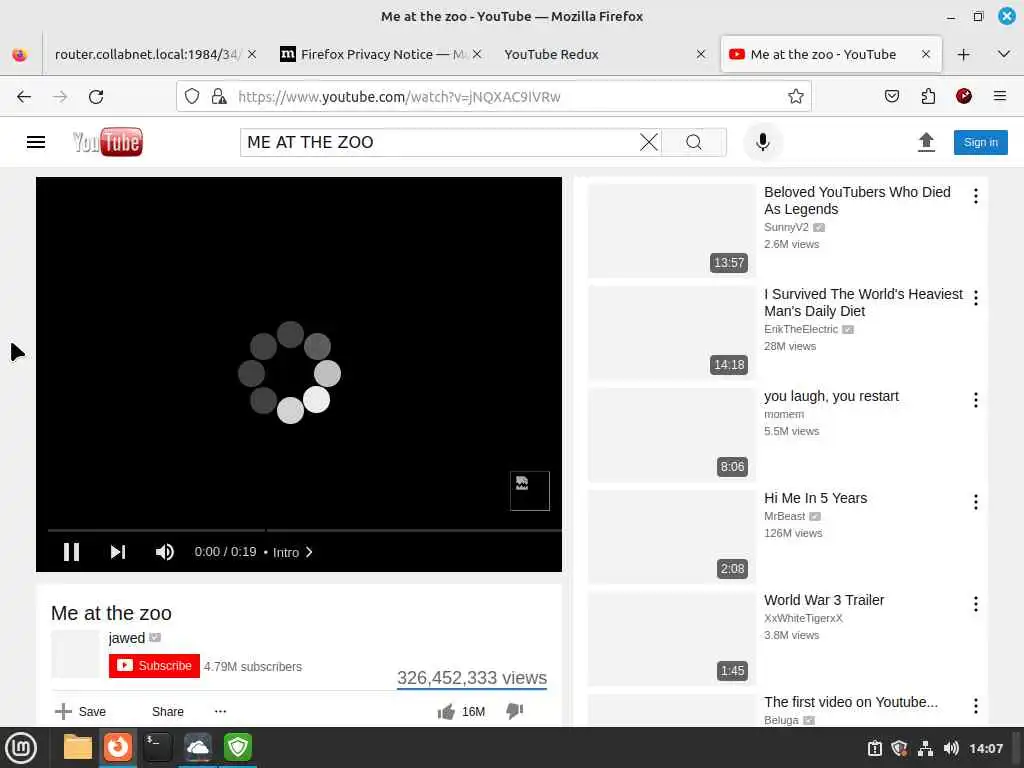Image resolution: width=1024 pixels, height=768 pixels.
Task: Open the terminal from taskbar
Action: point(157,747)
